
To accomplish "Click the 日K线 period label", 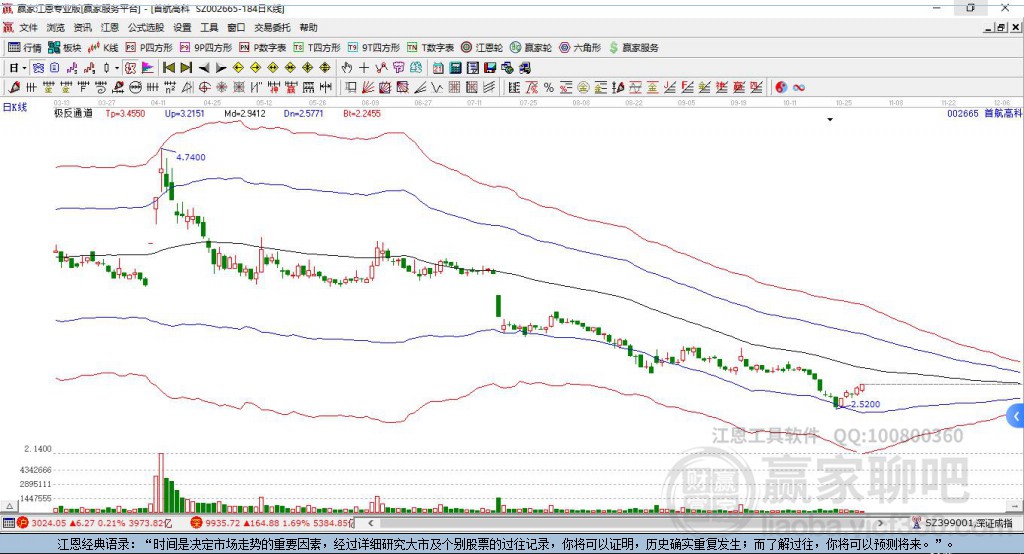I will point(15,107).
